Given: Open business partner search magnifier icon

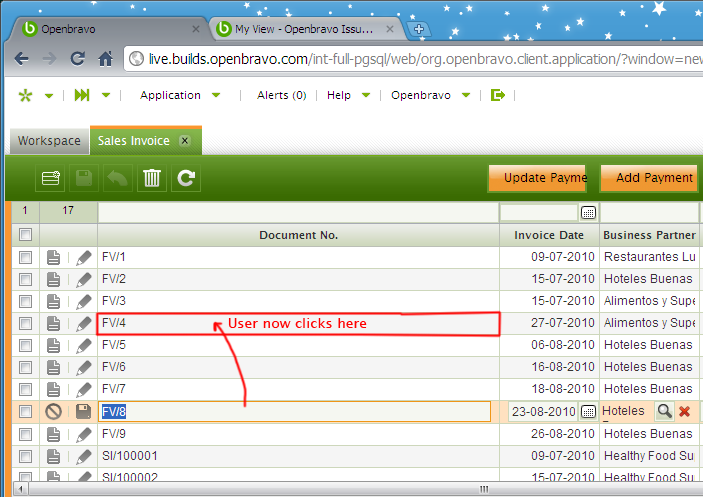Looking at the screenshot, I should coord(664,411).
